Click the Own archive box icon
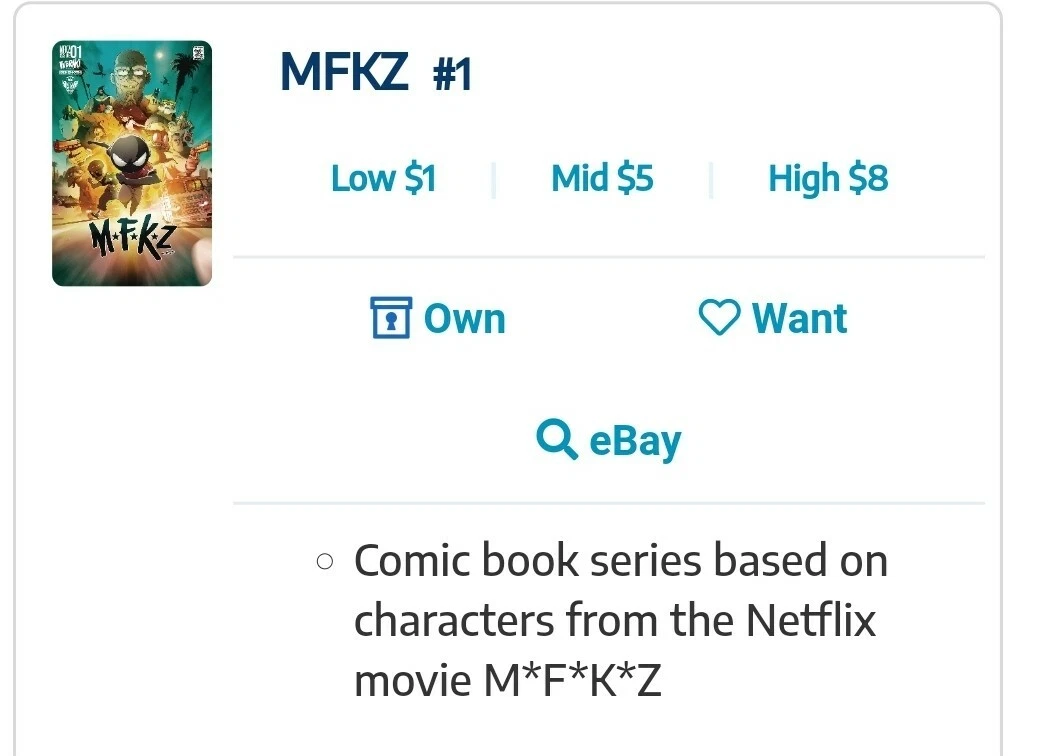 (x=391, y=318)
